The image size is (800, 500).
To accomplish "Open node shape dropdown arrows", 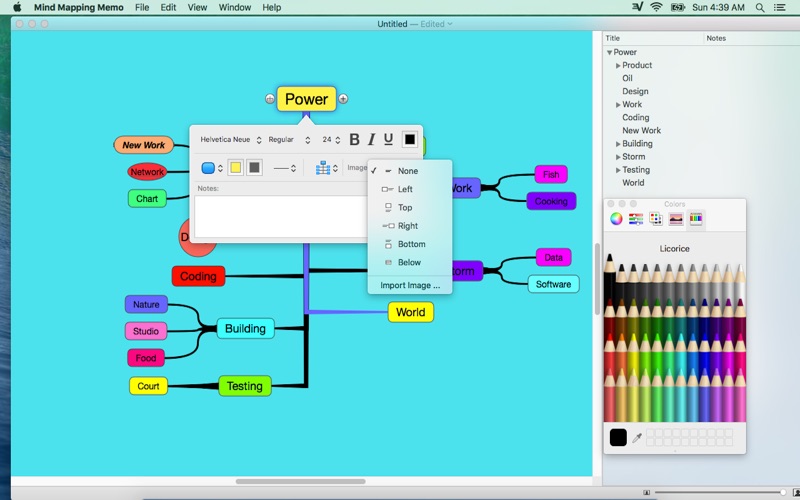I will pos(220,168).
